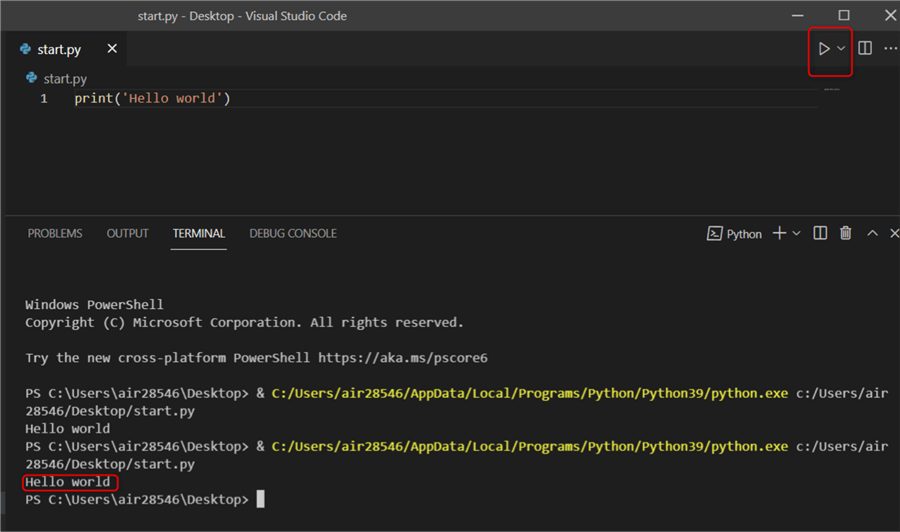Create a new terminal with the plus icon
This screenshot has height=532, width=900.
pos(779,233)
